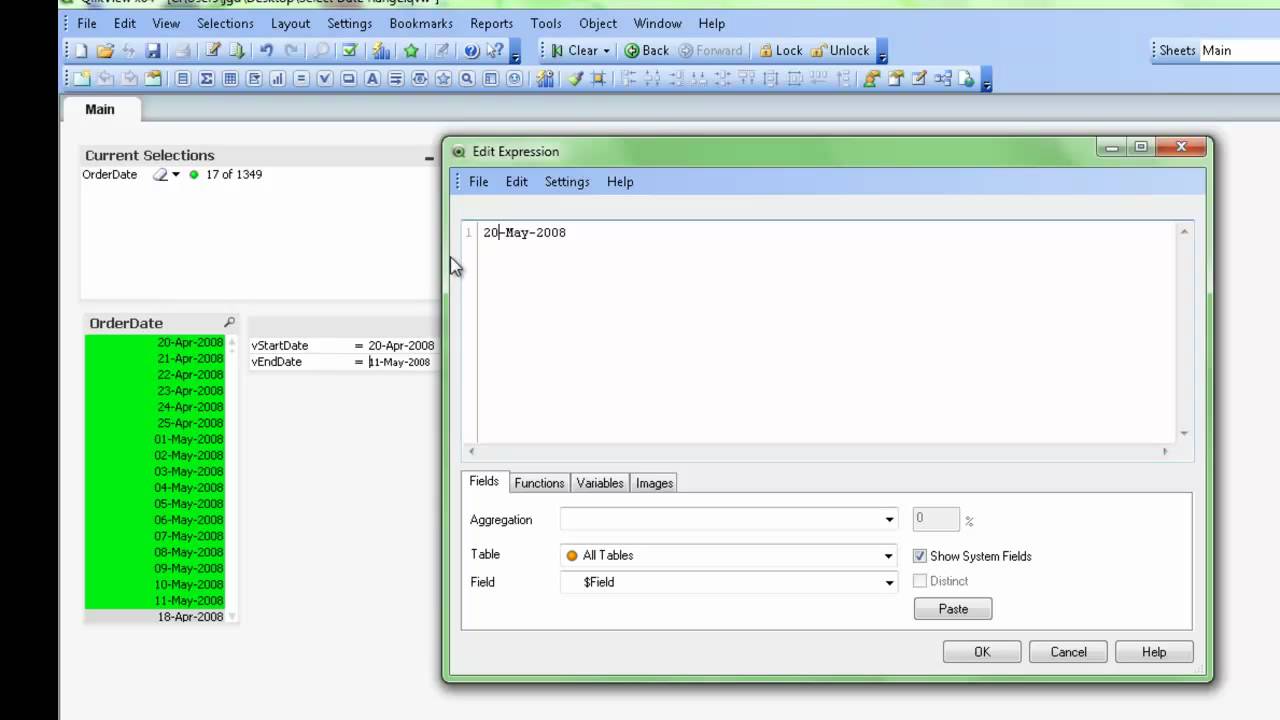The height and width of the screenshot is (720, 1280).
Task: Click the expression editor scroll down arrow
Action: (1184, 433)
